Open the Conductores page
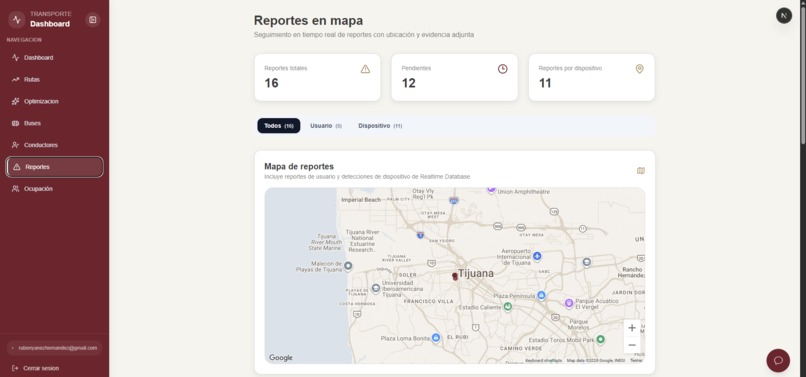Image resolution: width=806 pixels, height=377 pixels. (x=54, y=145)
